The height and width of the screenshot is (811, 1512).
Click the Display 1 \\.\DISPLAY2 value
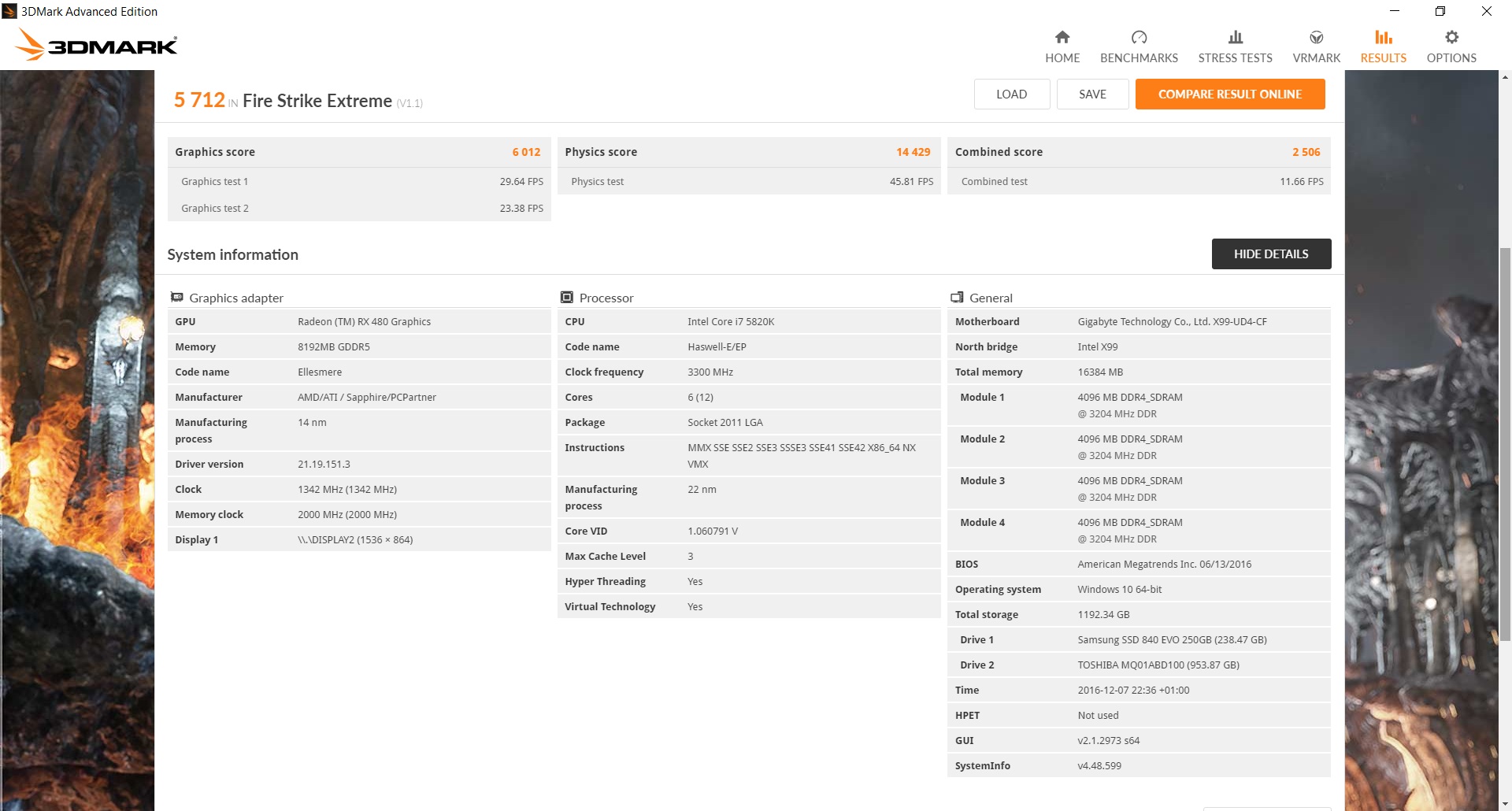click(x=355, y=539)
